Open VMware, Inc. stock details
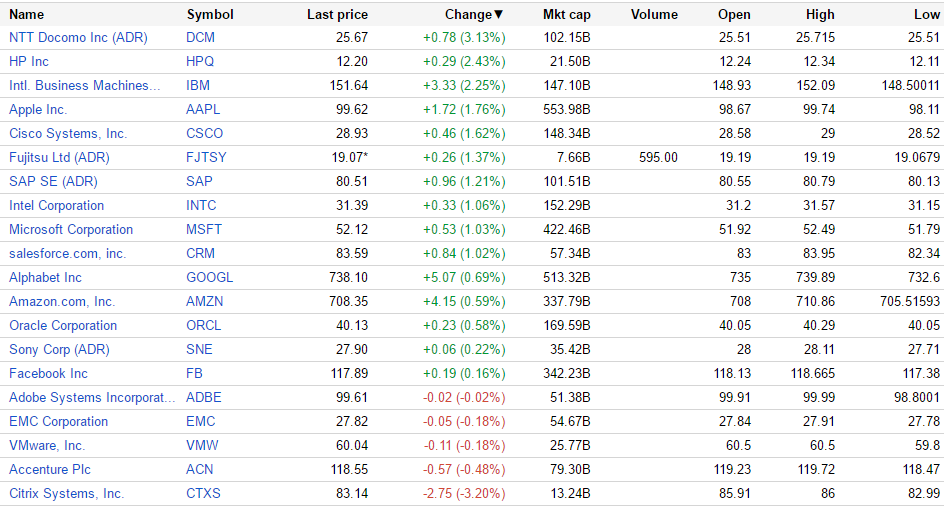944x507 pixels. pyautogui.click(x=47, y=445)
